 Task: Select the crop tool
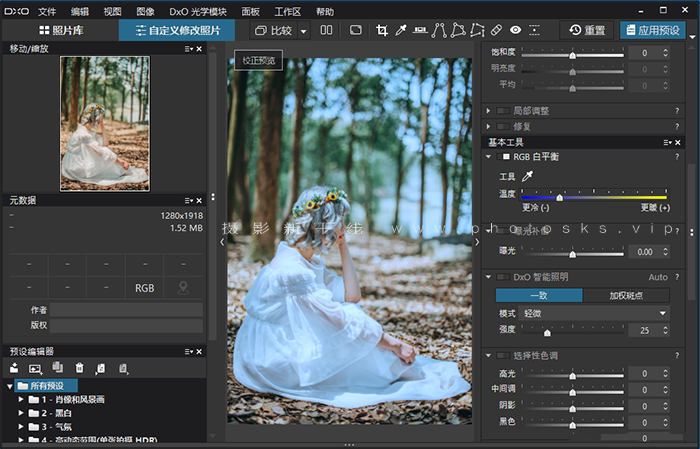pyautogui.click(x=382, y=30)
